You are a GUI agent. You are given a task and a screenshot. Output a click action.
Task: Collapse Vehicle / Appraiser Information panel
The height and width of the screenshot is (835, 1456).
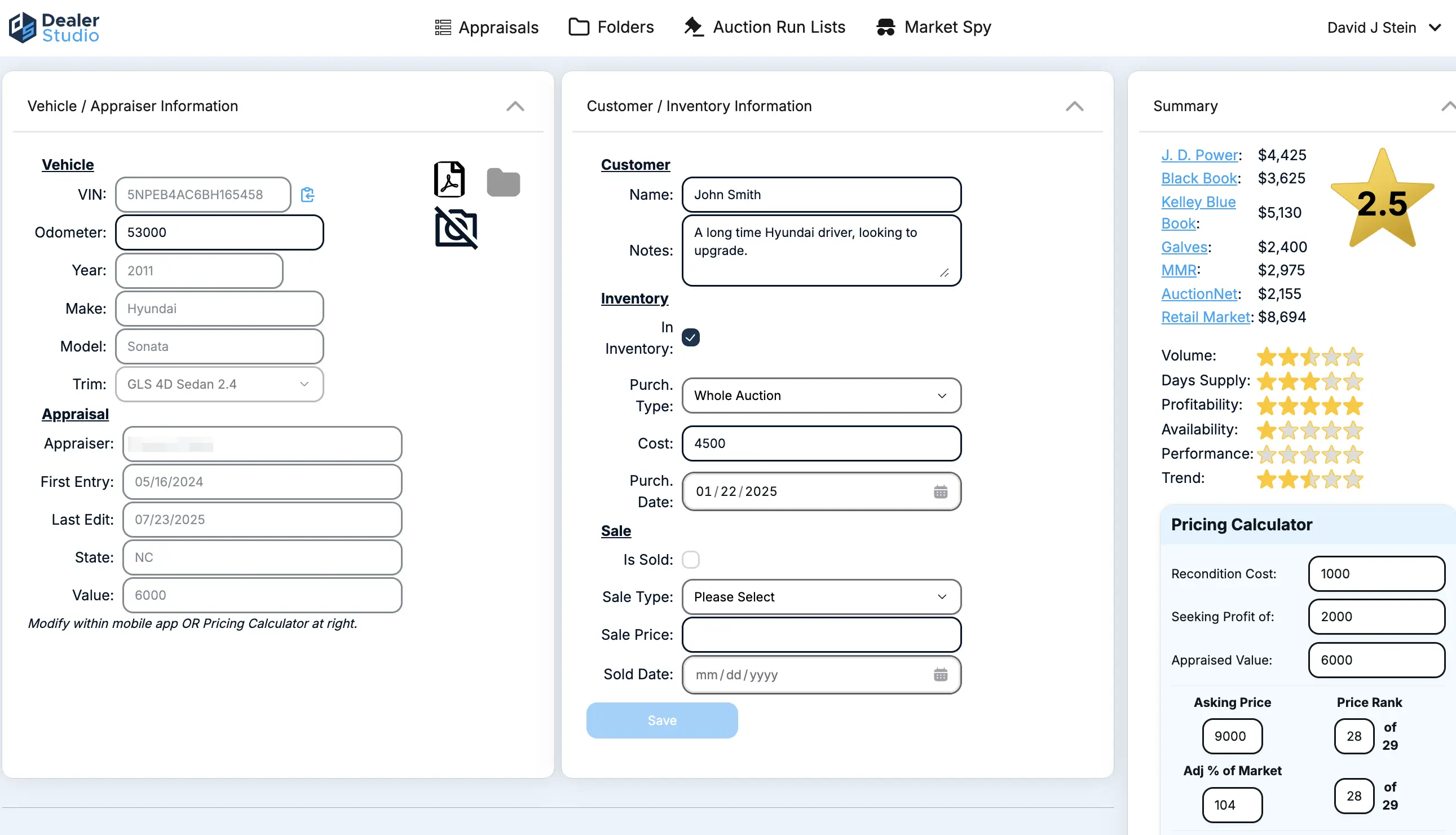tap(515, 106)
